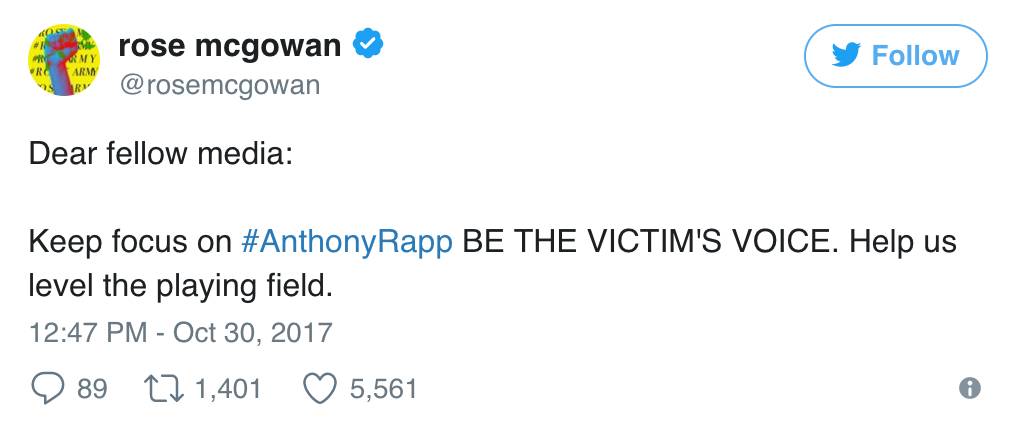Click the like count 5,561

pyautogui.click(x=383, y=388)
